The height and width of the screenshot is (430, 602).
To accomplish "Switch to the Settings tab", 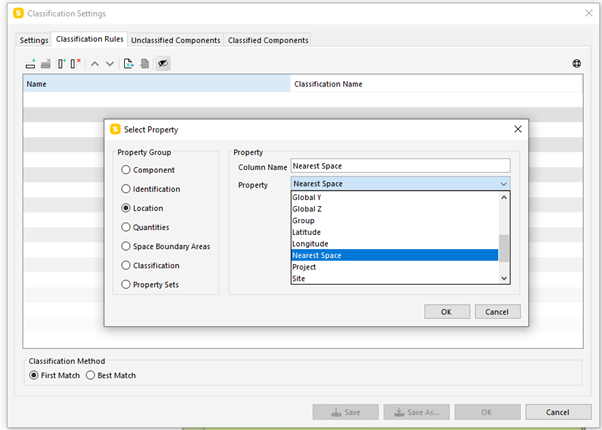I will [34, 40].
